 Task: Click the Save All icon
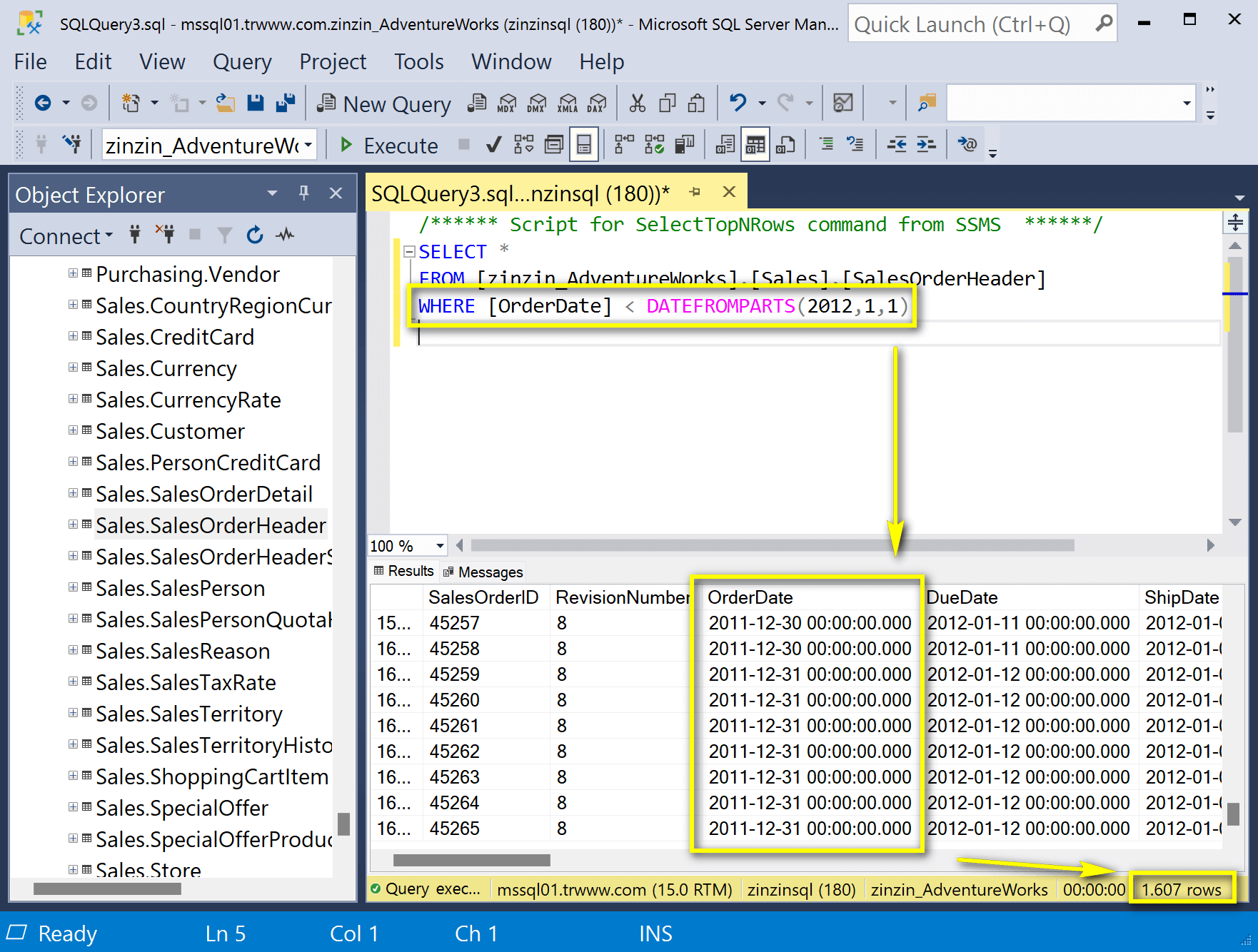point(286,103)
